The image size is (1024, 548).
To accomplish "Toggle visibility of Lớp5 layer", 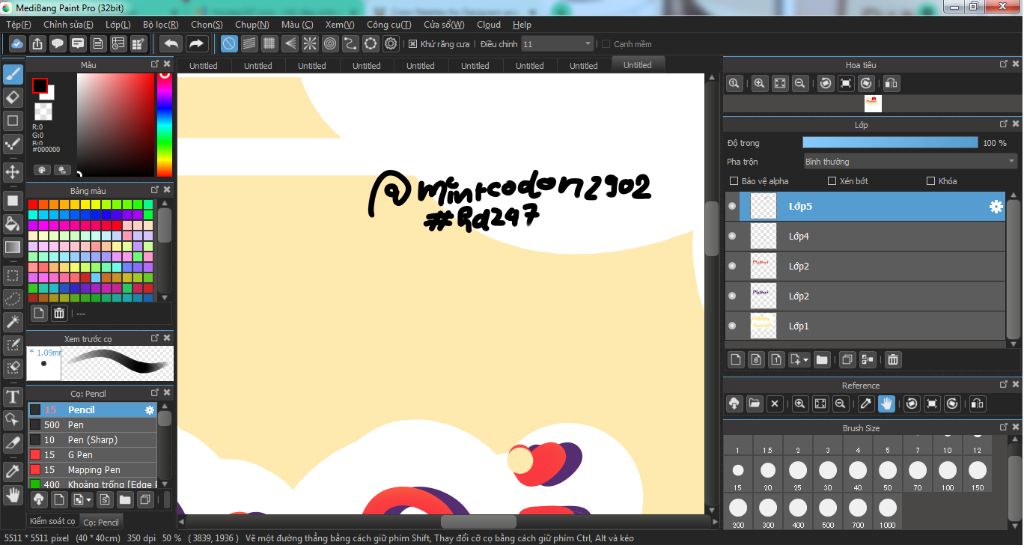I will click(732, 206).
